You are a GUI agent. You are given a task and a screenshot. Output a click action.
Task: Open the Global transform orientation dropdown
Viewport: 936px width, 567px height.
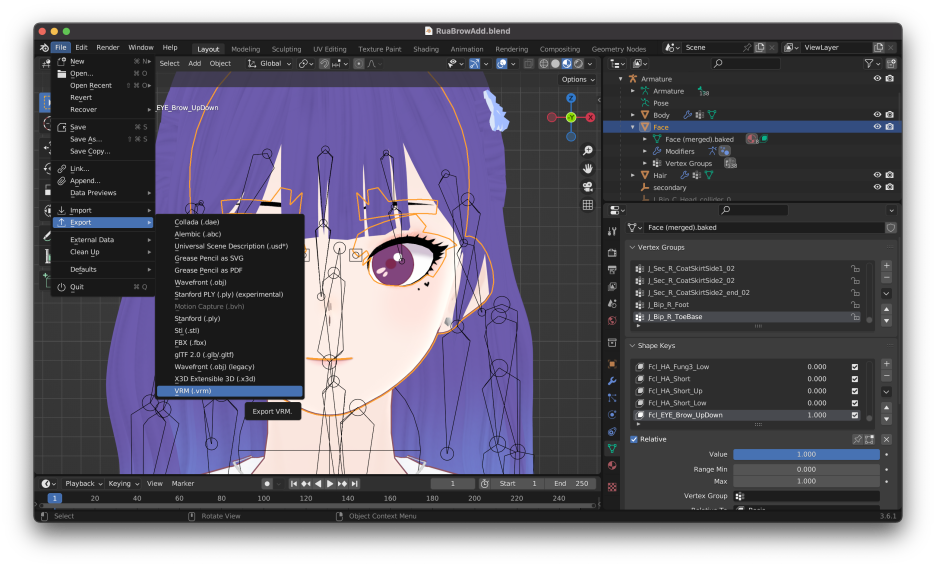click(x=270, y=63)
